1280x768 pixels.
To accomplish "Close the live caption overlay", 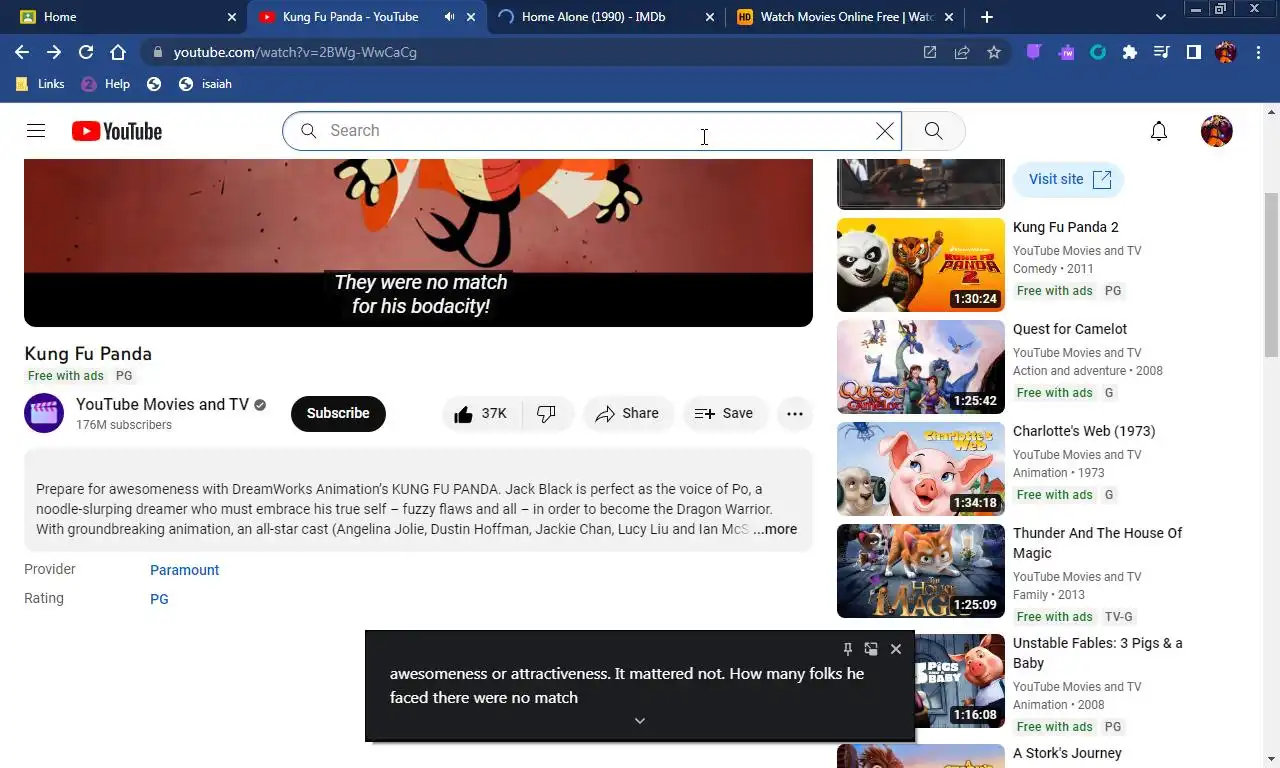I will [896, 649].
